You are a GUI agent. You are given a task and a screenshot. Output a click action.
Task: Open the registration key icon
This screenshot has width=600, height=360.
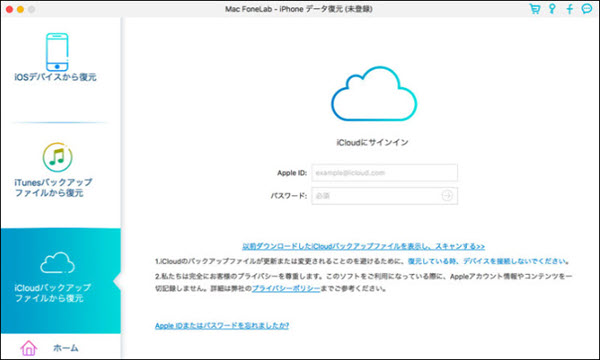(x=552, y=9)
